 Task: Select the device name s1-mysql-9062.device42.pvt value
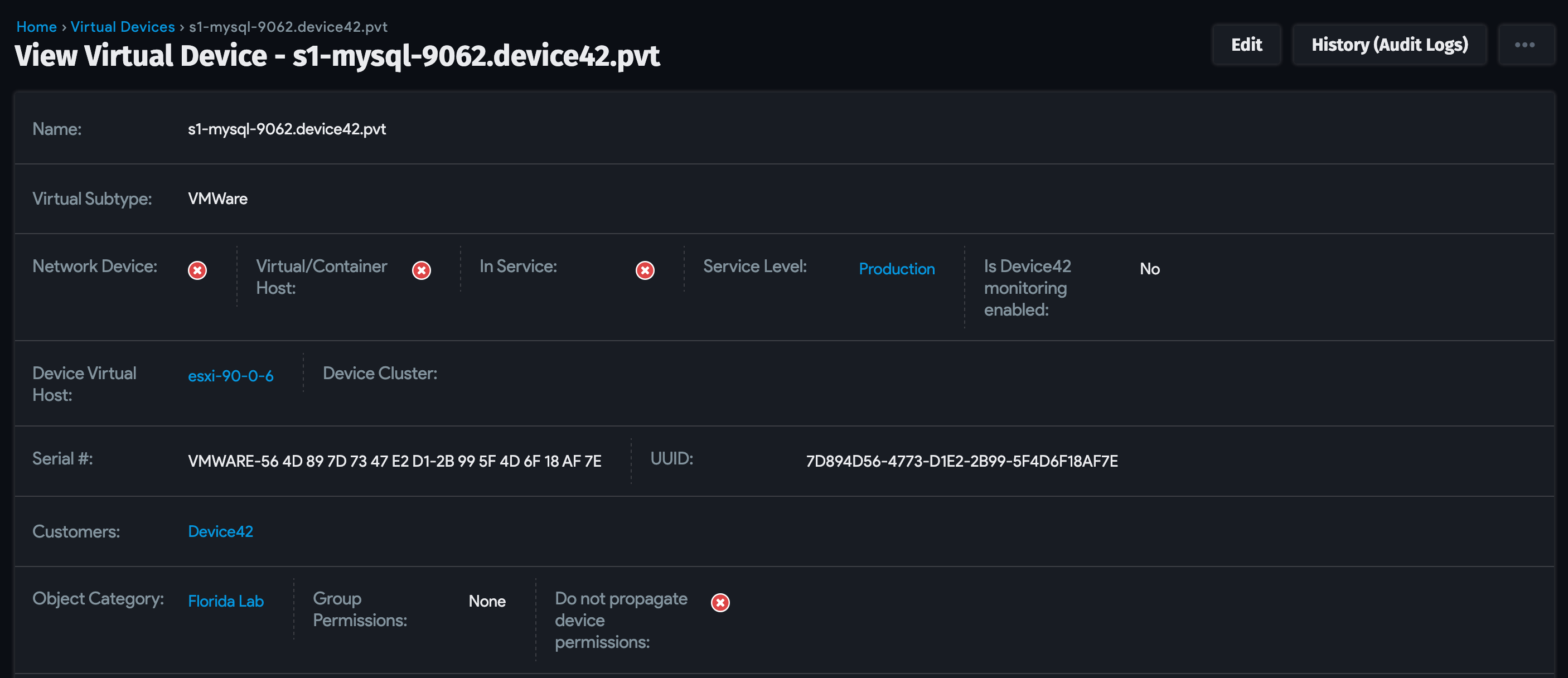click(x=287, y=128)
